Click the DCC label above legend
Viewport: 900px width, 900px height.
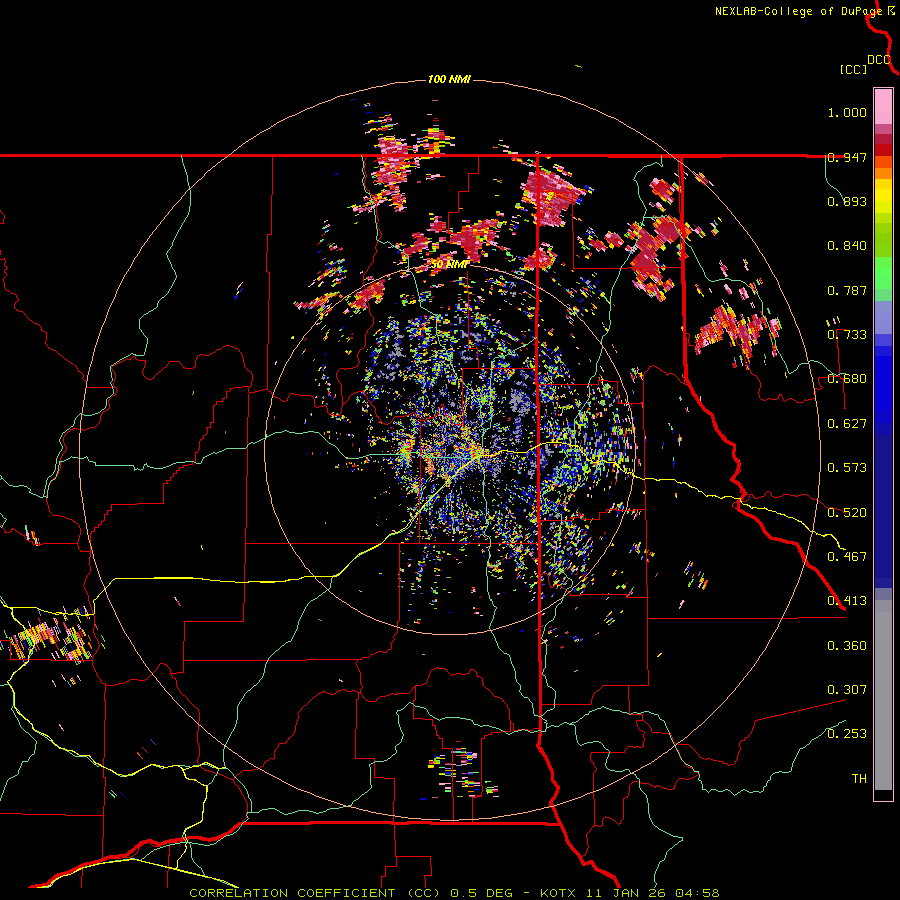pos(879,60)
